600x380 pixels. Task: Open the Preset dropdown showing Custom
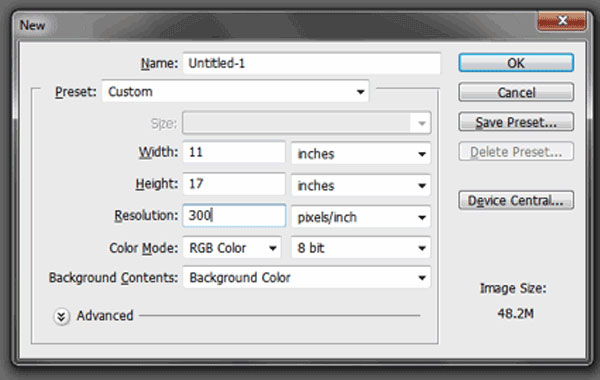tap(235, 91)
